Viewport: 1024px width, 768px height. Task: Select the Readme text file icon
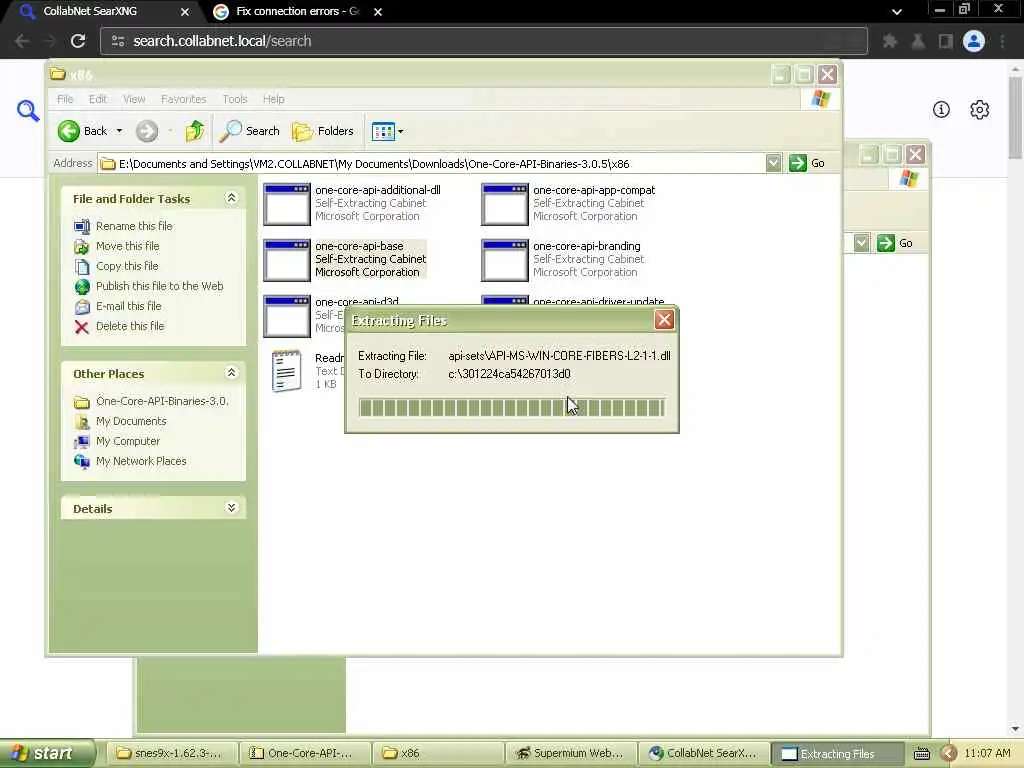click(287, 371)
